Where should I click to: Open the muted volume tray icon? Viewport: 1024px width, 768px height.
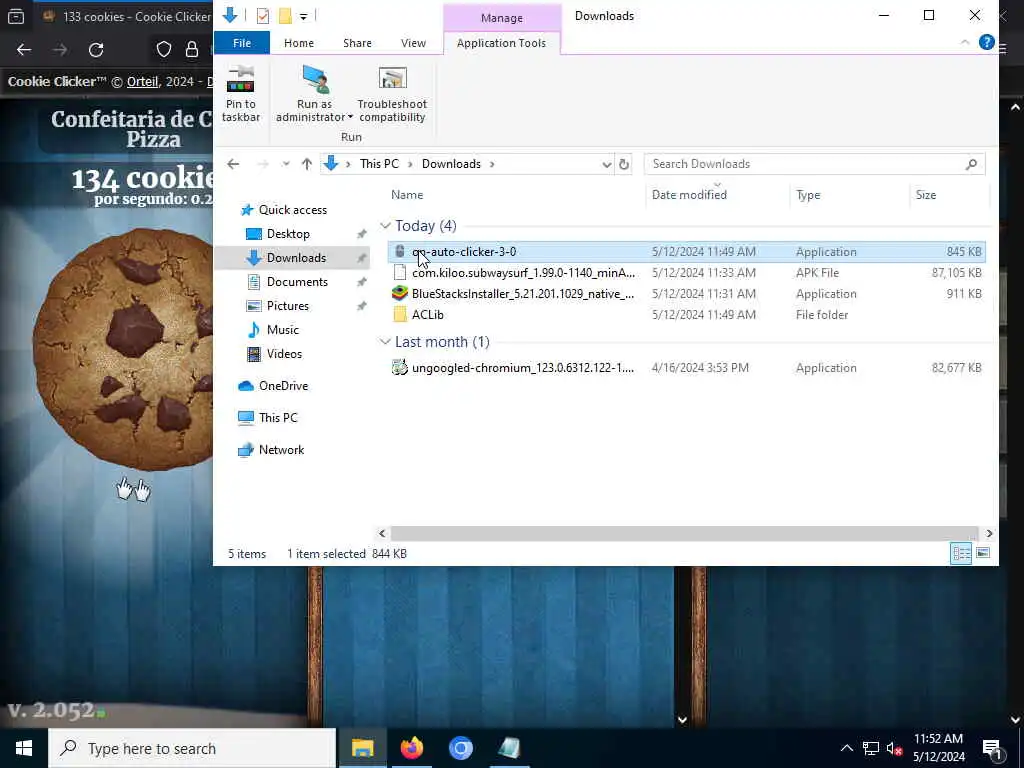point(894,749)
